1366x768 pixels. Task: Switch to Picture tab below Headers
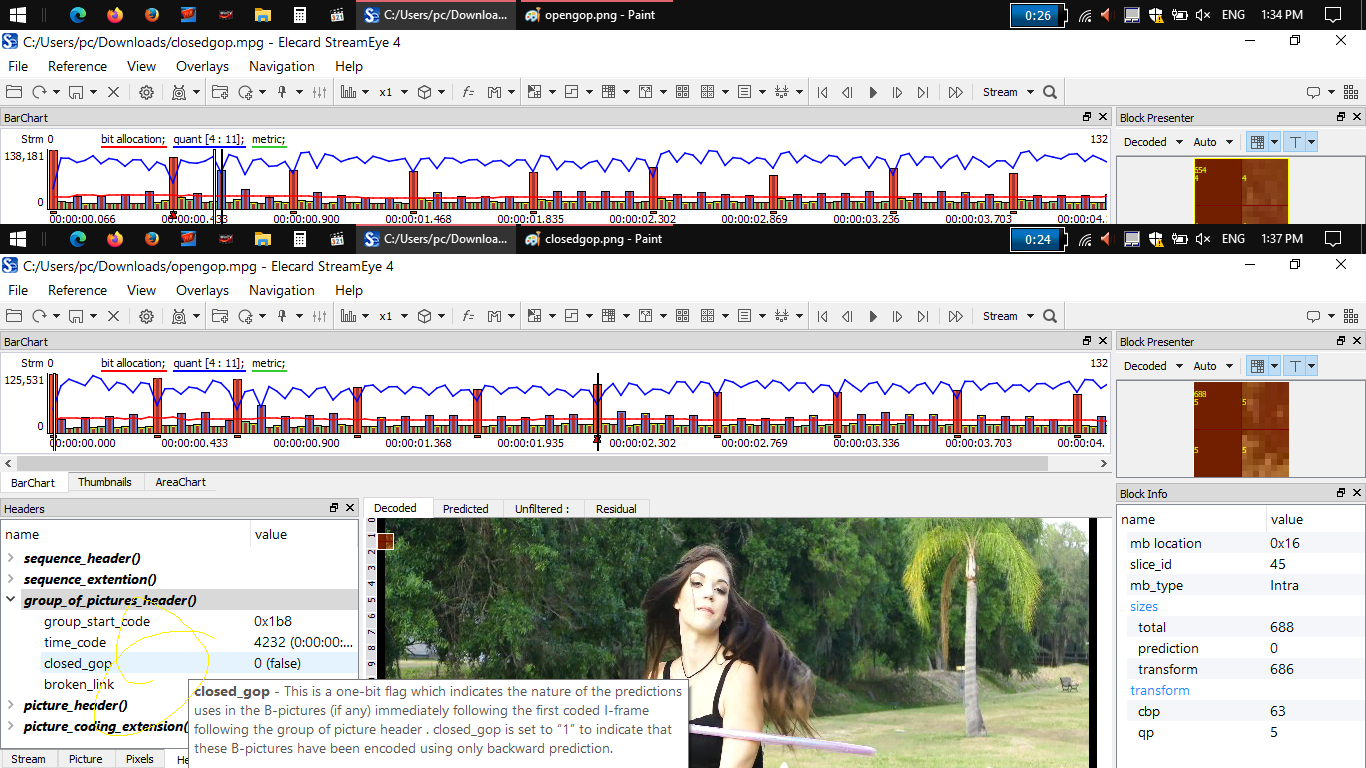point(85,759)
